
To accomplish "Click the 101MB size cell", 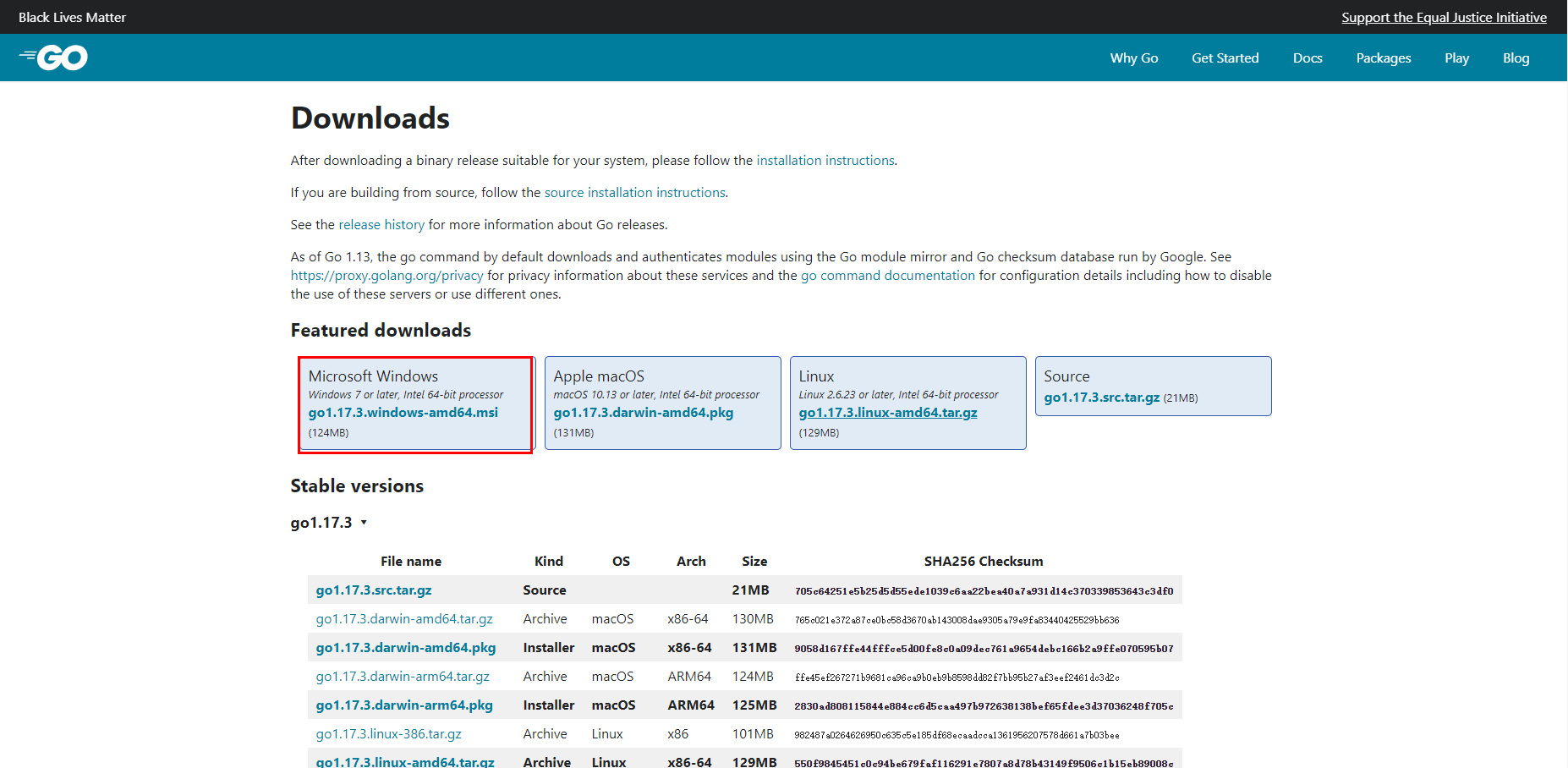I will click(x=753, y=734).
